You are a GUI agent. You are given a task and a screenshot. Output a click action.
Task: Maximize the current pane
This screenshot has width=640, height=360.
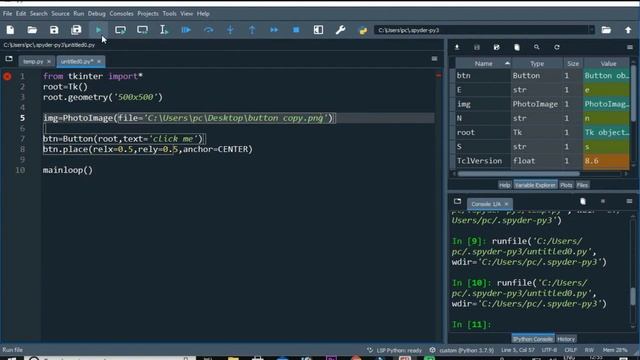click(318, 30)
